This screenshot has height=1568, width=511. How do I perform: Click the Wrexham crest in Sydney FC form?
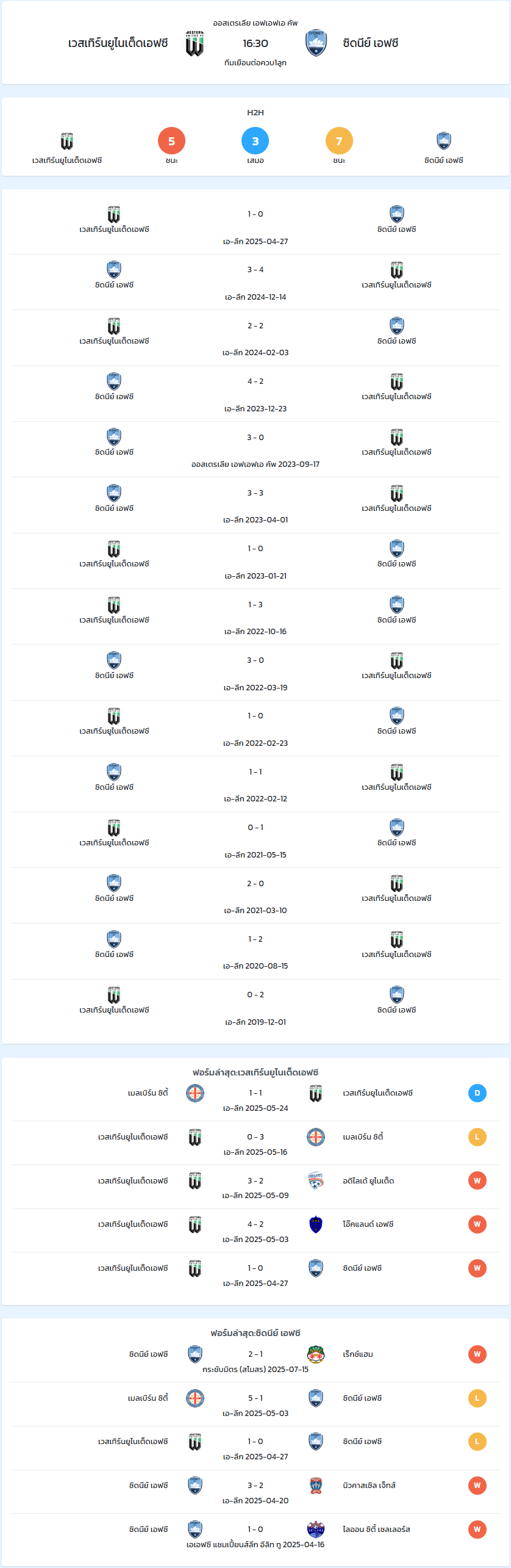pos(316,1354)
